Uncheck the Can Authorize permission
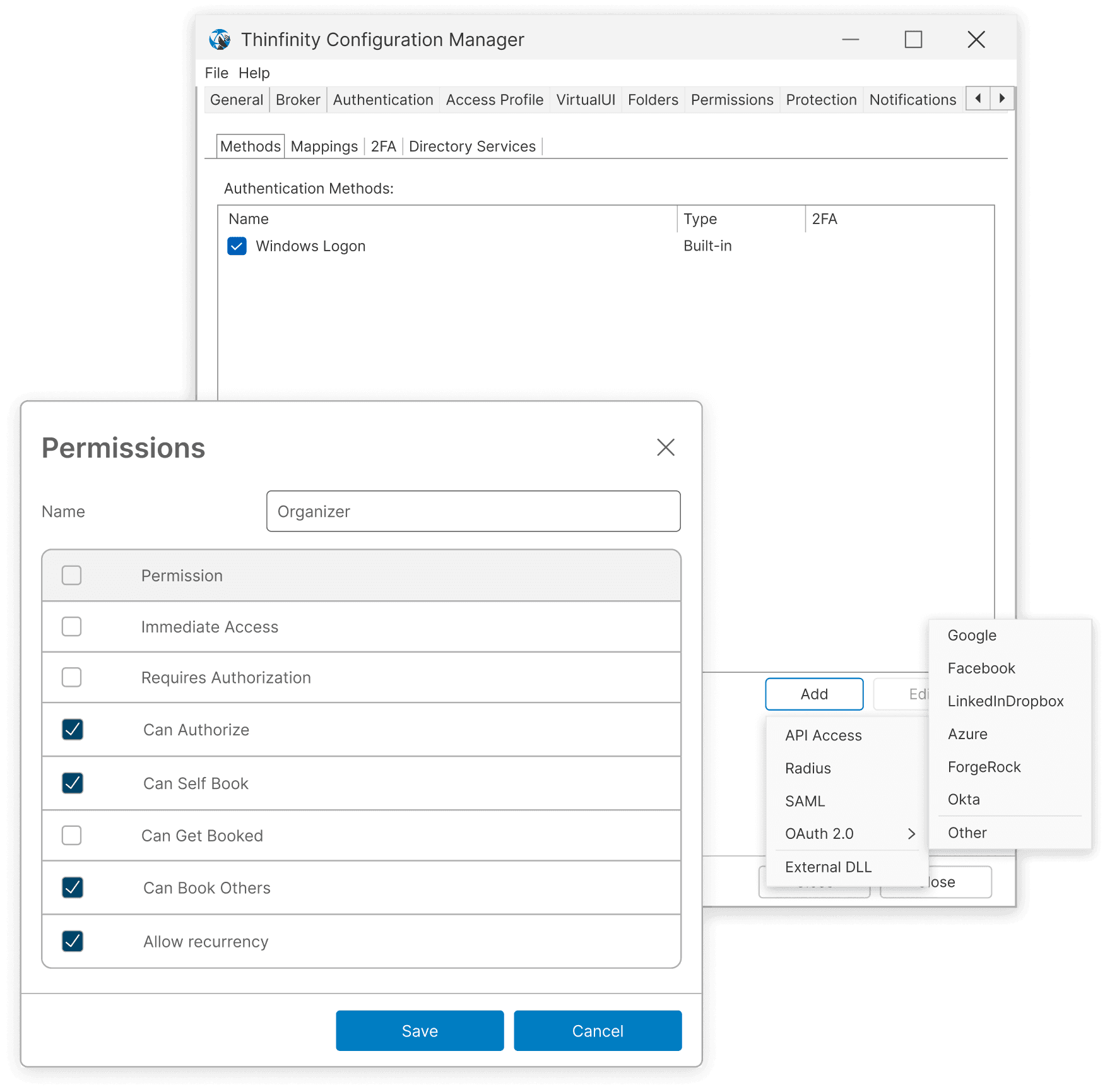 [x=73, y=729]
